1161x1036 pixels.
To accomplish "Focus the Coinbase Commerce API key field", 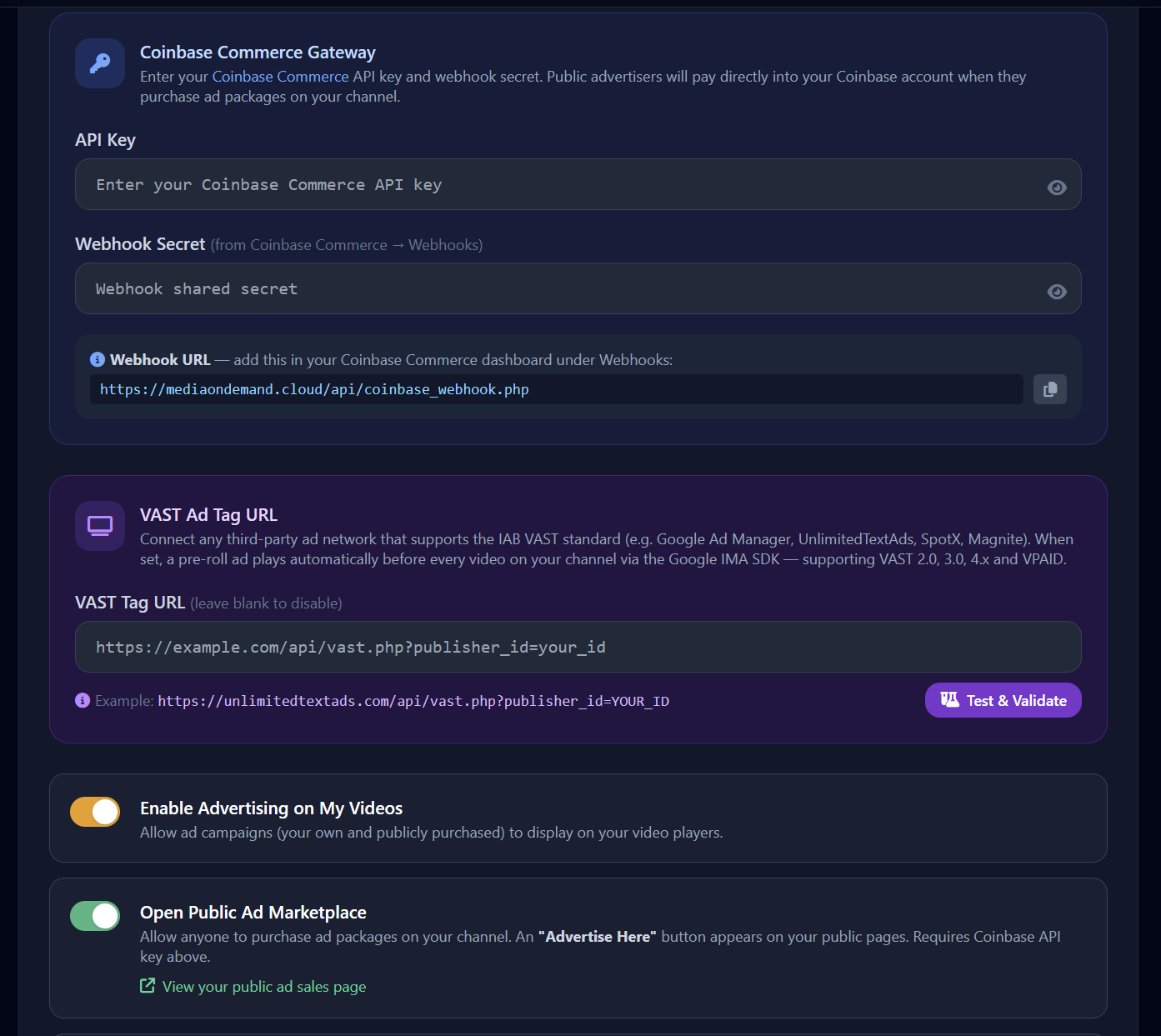I will [x=558, y=185].
